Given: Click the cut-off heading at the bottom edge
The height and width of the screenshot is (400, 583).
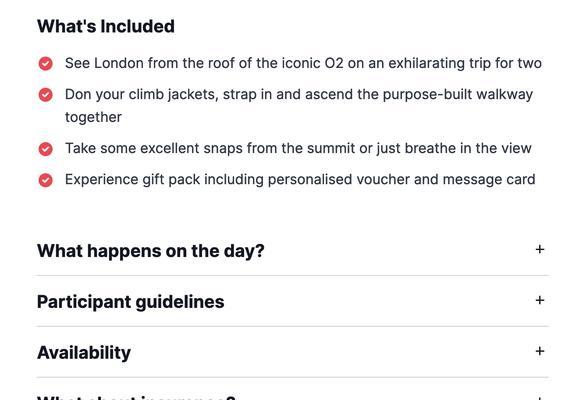Looking at the screenshot, I should click(x=136, y=397).
